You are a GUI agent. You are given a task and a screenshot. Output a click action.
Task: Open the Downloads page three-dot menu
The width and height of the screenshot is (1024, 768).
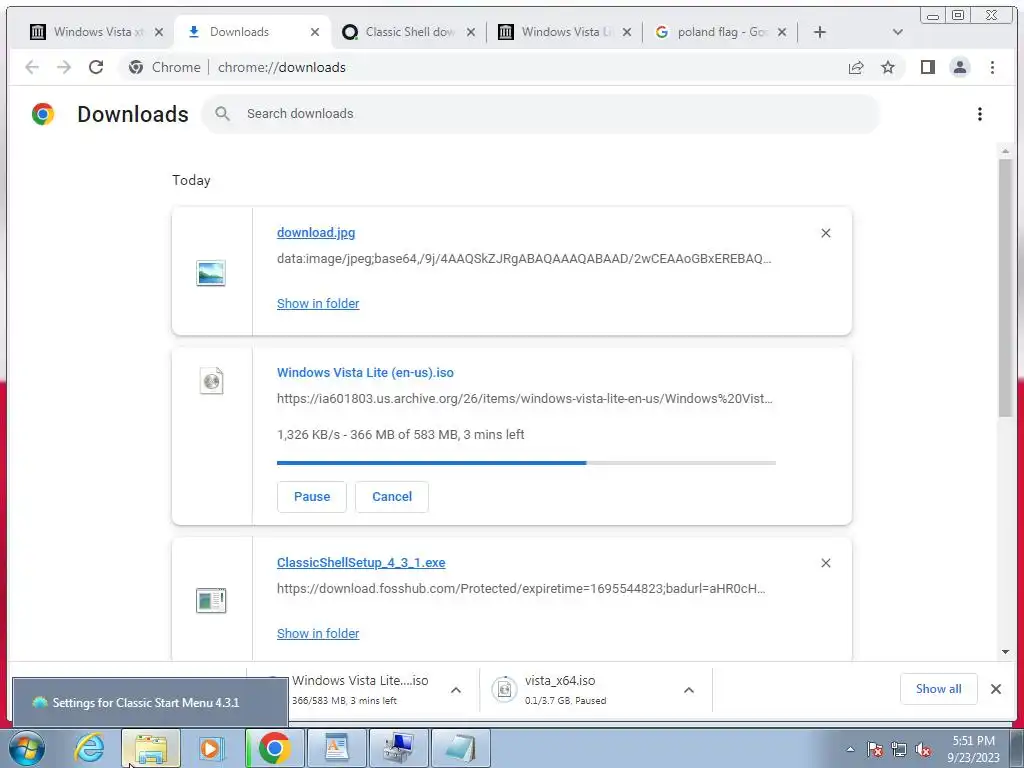click(979, 114)
